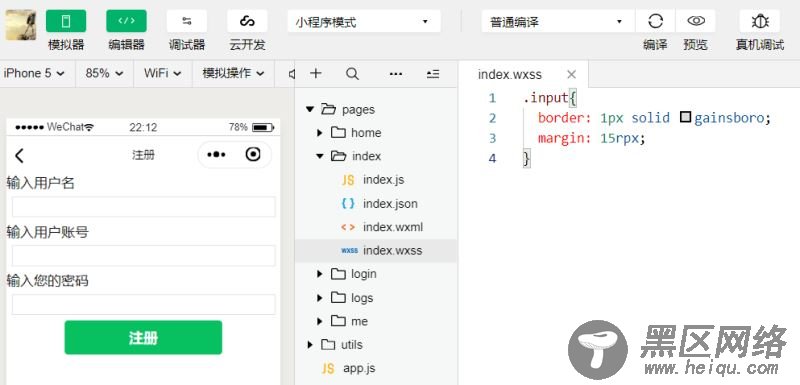Open the WiFi network dropdown
Screen dimensions: 800x385
tap(163, 73)
